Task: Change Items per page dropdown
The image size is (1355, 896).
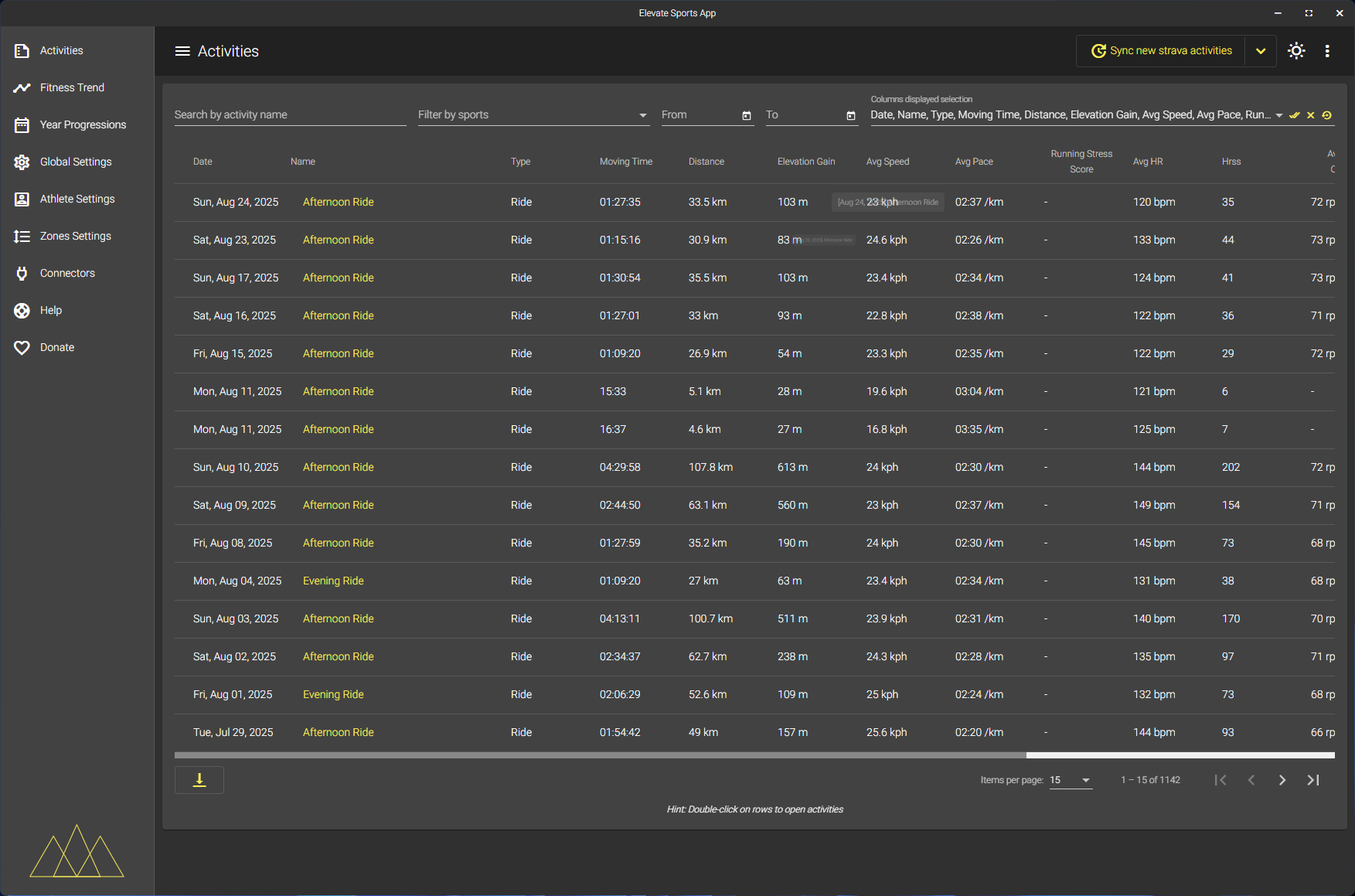Action: click(x=1071, y=780)
